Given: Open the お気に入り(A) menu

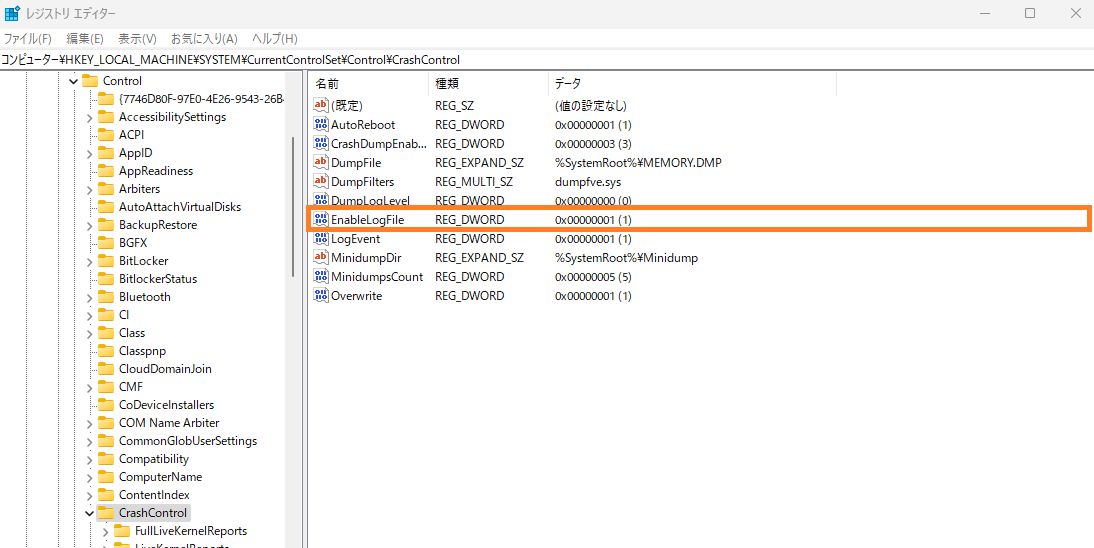Looking at the screenshot, I should click(x=203, y=39).
